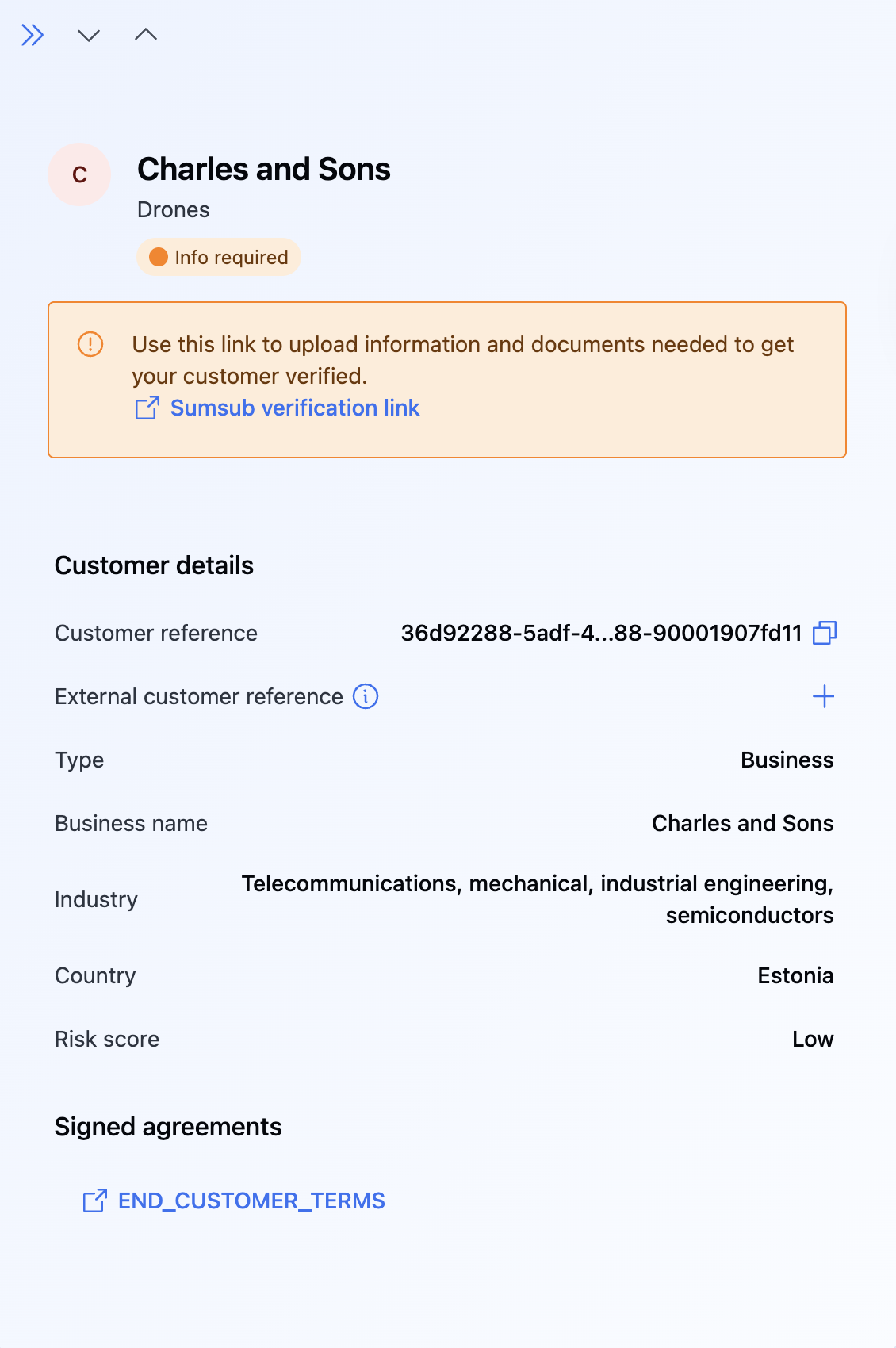Viewport: 896px width, 1348px height.
Task: Go to previous customer with up chevron
Action: pyautogui.click(x=146, y=34)
